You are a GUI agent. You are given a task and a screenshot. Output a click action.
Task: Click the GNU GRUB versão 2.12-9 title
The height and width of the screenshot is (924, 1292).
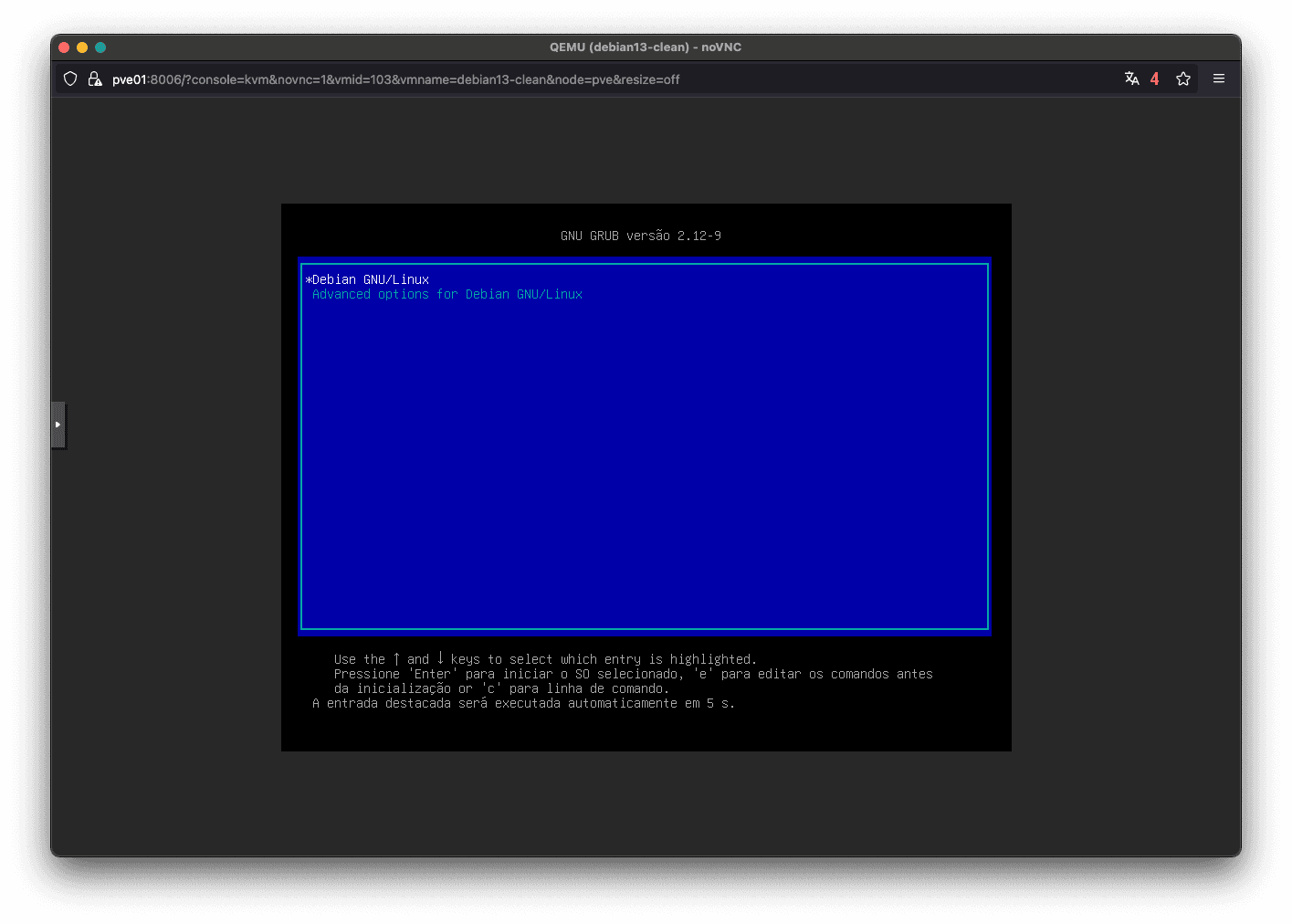(641, 236)
